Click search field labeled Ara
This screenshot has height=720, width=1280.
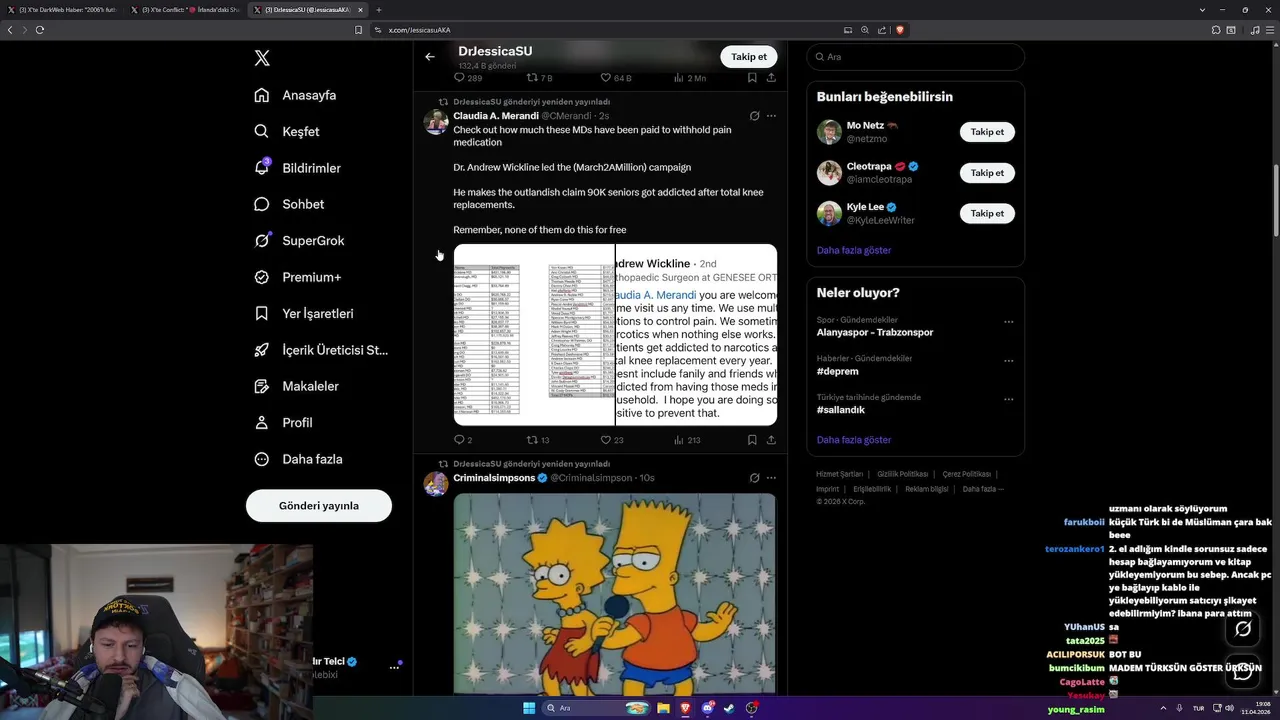[915, 57]
